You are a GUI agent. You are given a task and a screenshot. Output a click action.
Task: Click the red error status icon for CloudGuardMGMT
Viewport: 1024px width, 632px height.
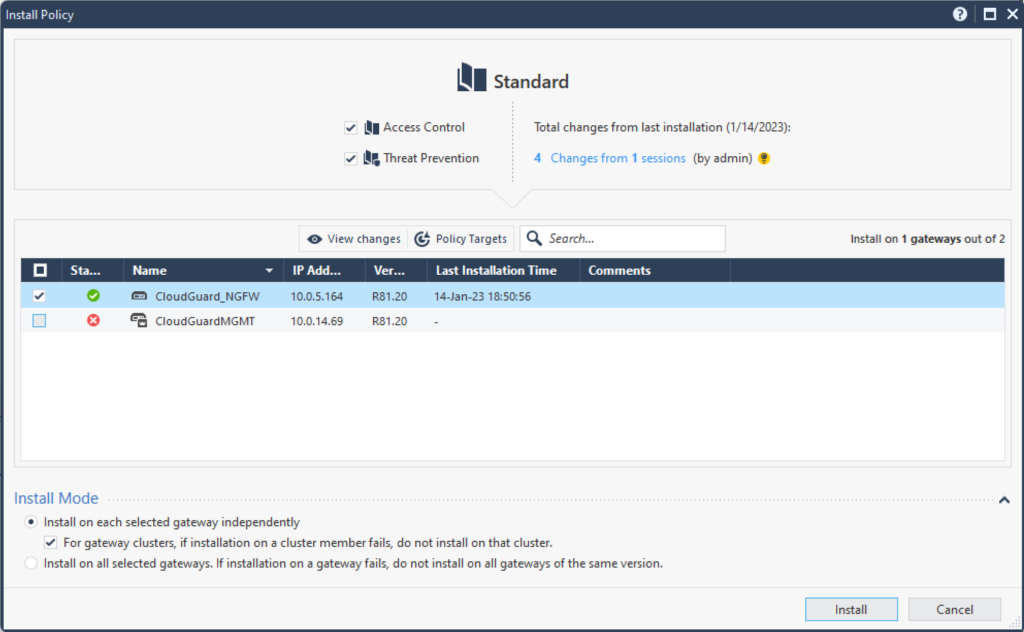[92, 320]
